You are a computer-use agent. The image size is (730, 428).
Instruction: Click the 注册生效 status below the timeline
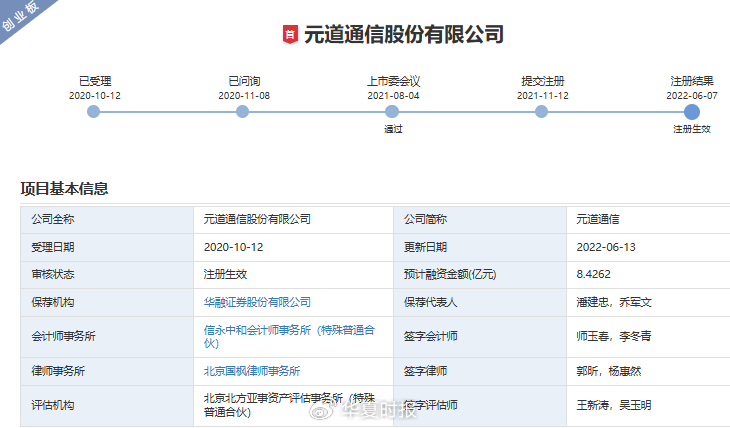coord(692,129)
